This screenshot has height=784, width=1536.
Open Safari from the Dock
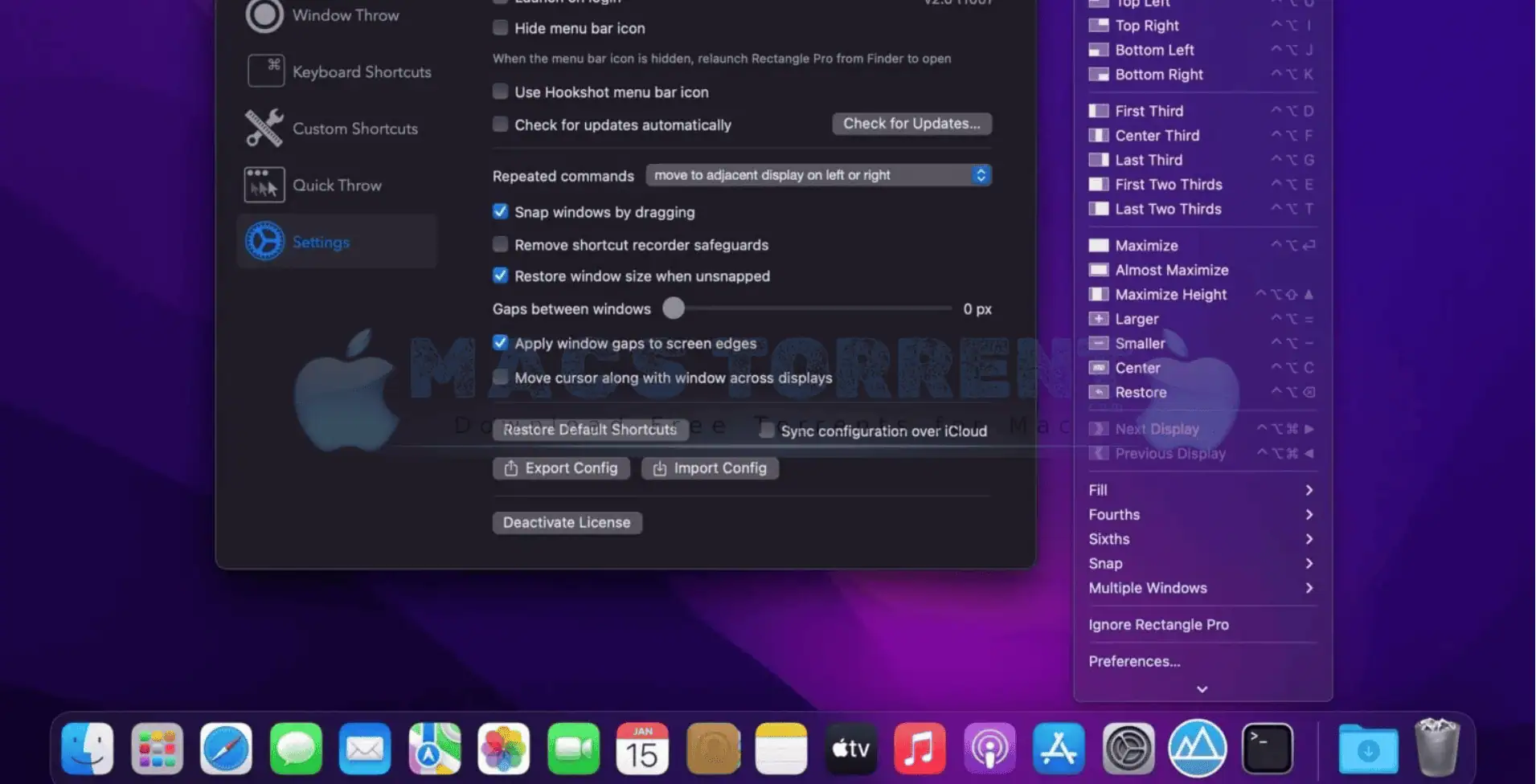click(226, 749)
